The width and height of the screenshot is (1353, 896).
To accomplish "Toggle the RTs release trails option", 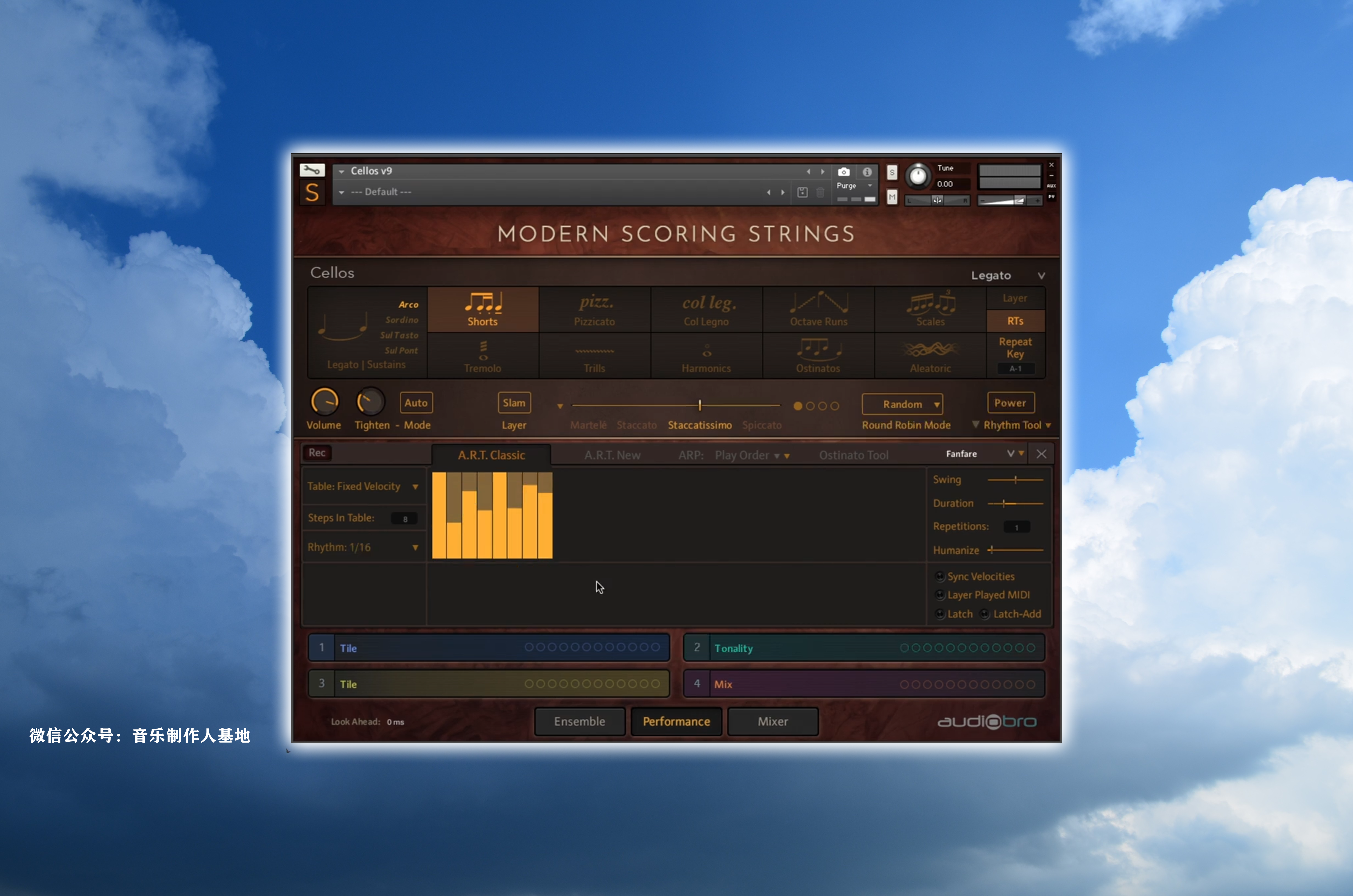I will pyautogui.click(x=1015, y=321).
